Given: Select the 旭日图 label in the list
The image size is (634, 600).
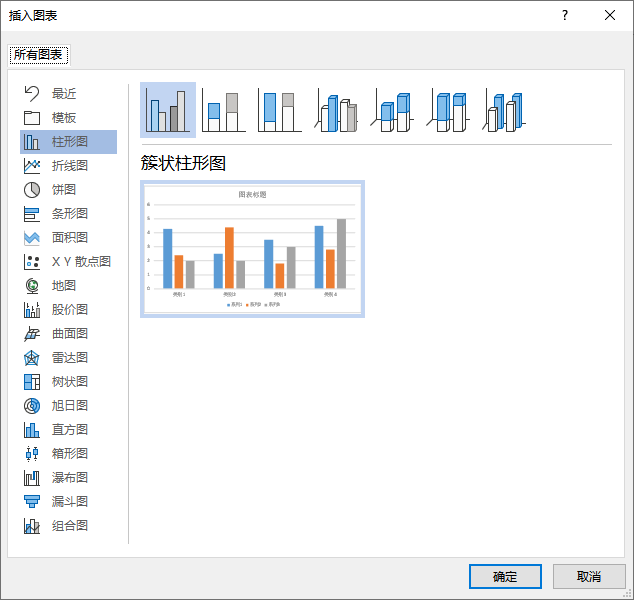Looking at the screenshot, I should point(70,406).
